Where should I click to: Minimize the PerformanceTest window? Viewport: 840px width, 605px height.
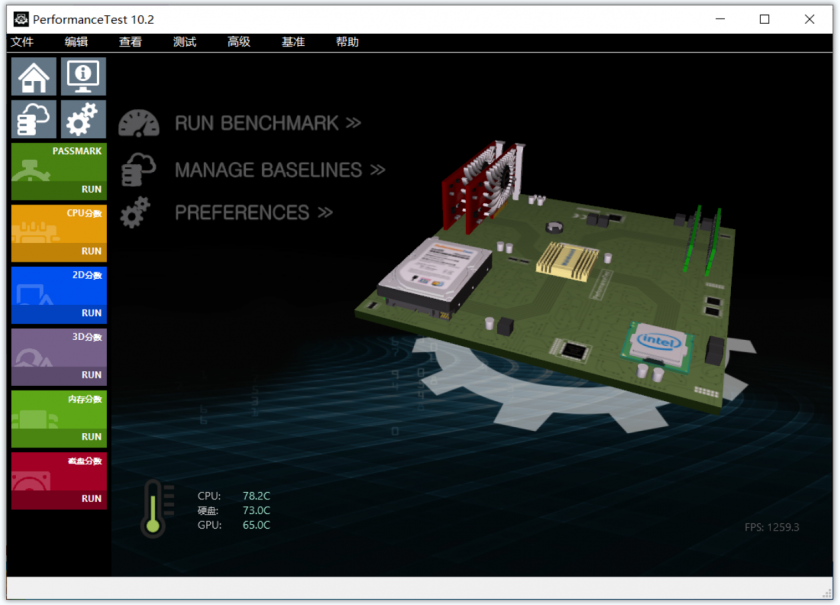(x=720, y=19)
